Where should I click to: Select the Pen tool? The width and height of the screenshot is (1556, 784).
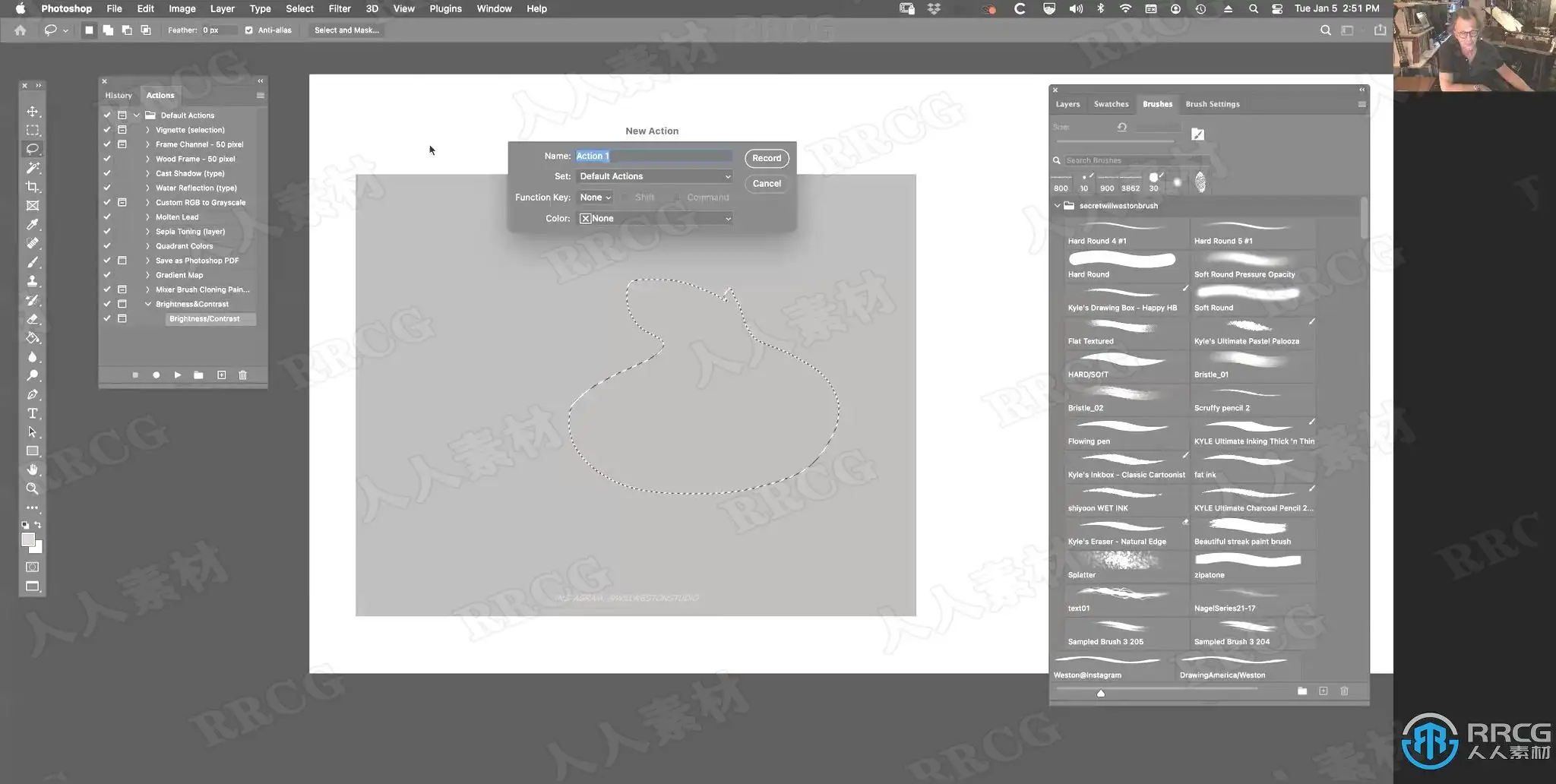point(33,394)
